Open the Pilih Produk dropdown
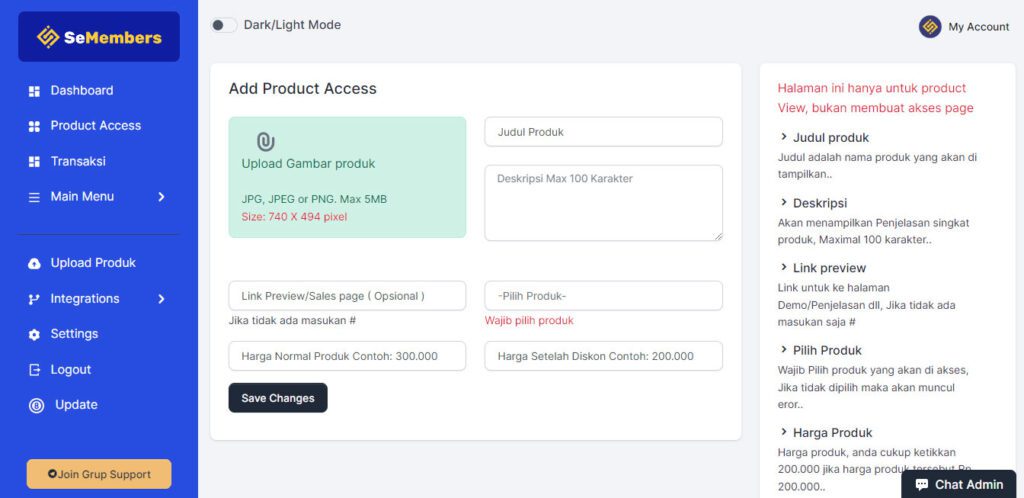The height and width of the screenshot is (498, 1024). (603, 296)
